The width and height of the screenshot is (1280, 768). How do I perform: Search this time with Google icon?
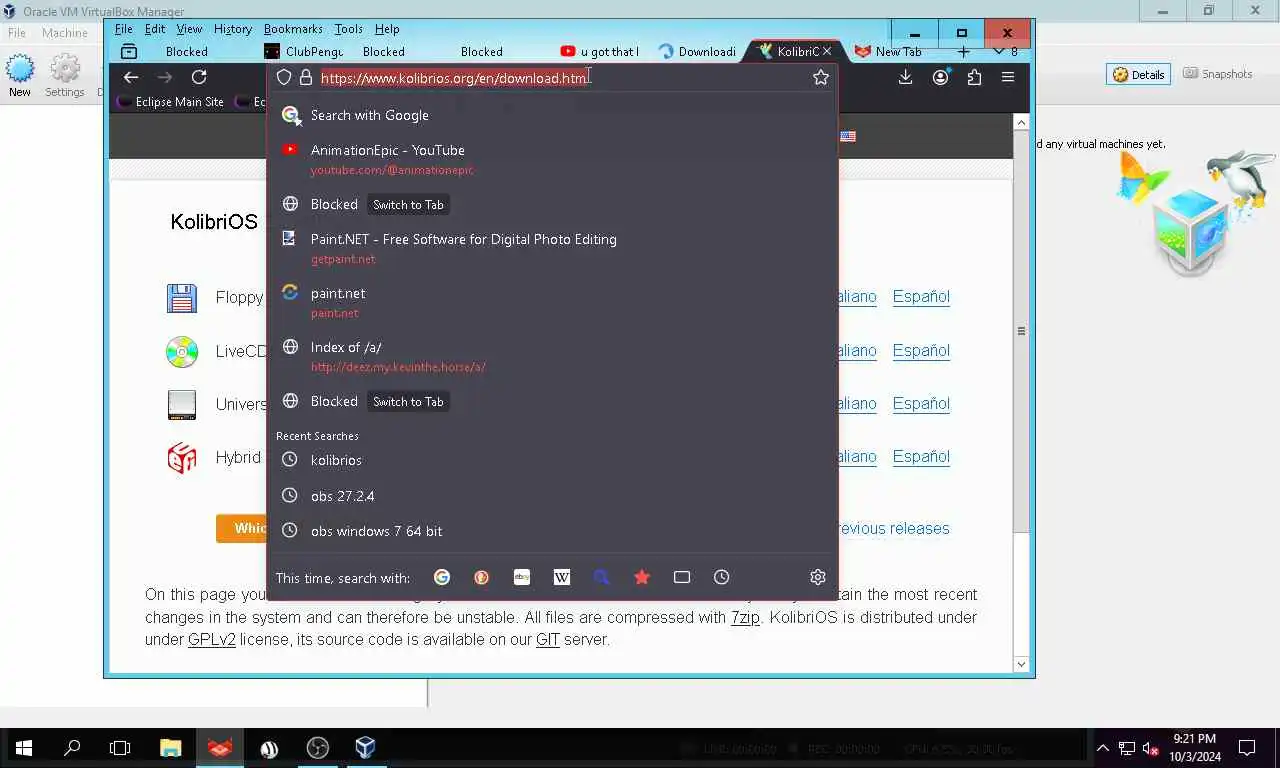coord(442,577)
